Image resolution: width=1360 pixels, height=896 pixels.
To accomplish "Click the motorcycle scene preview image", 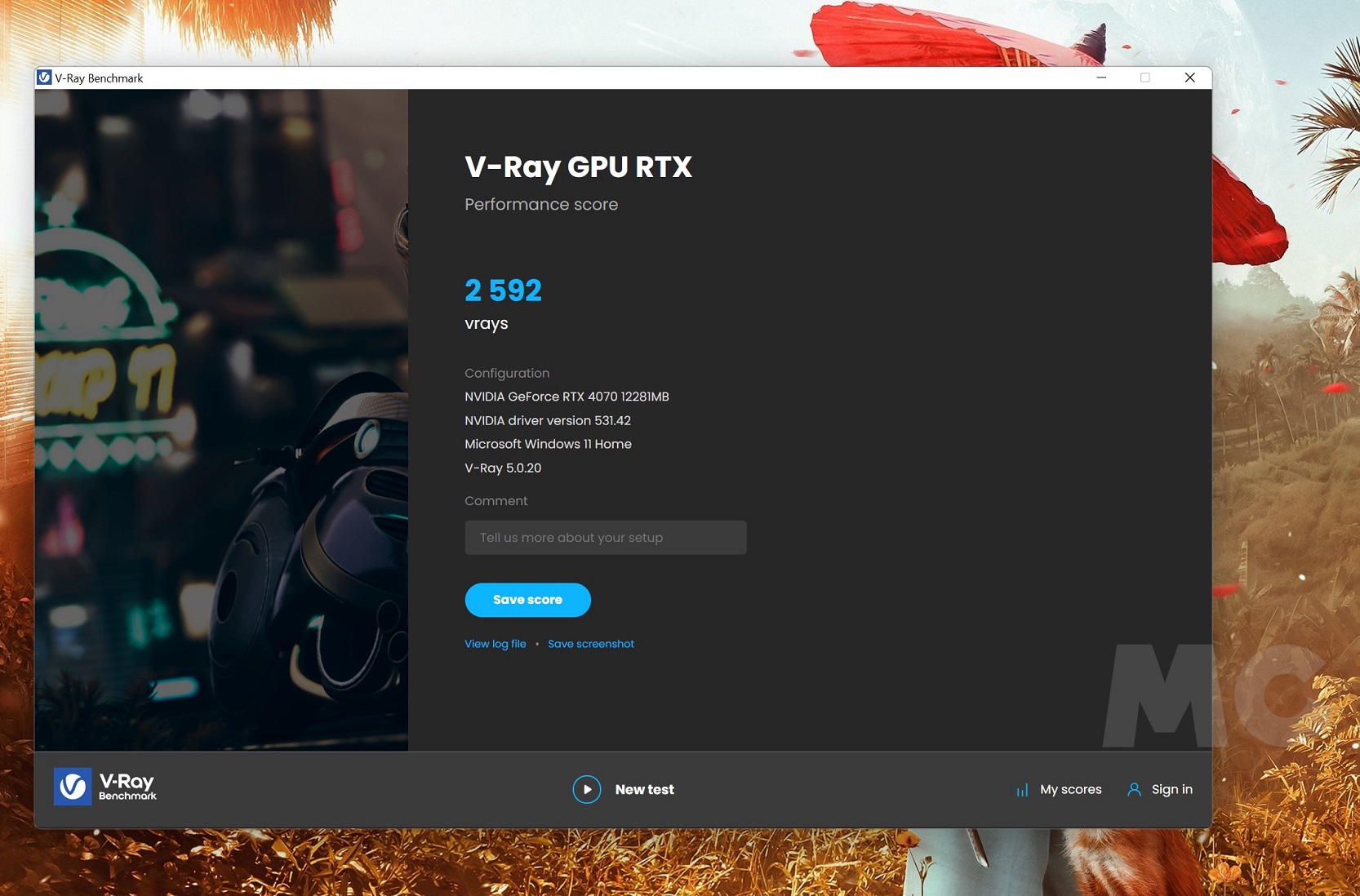I will click(x=221, y=419).
